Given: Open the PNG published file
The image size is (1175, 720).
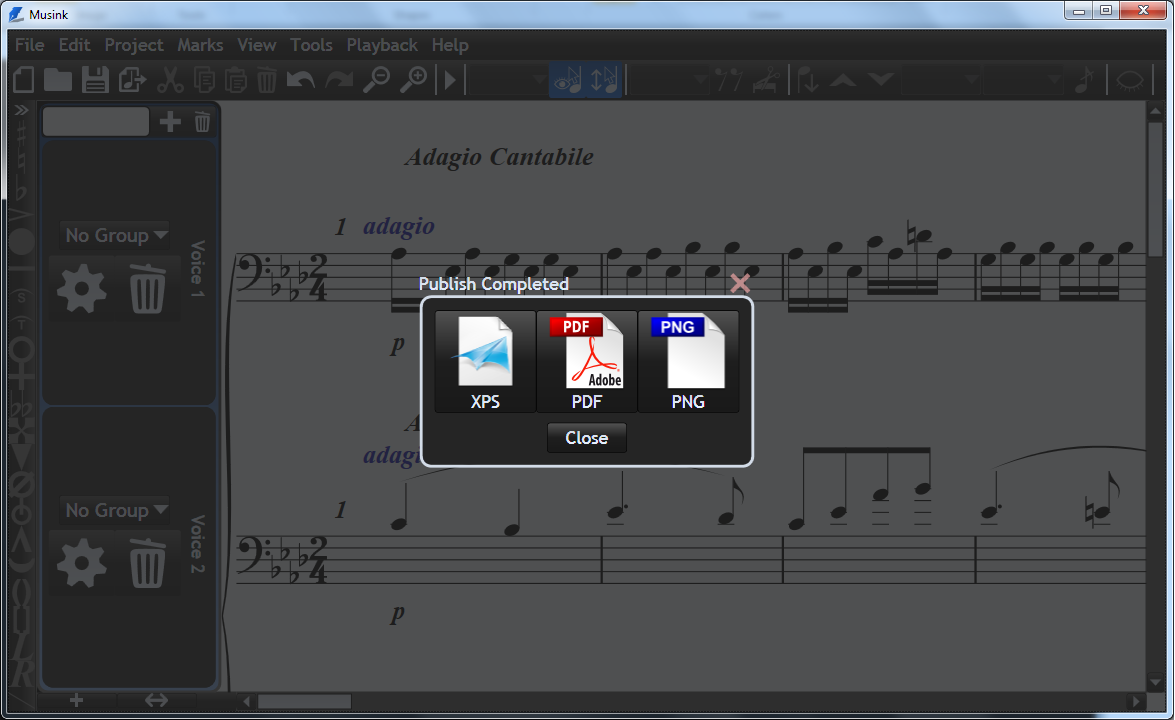Looking at the screenshot, I should coord(688,362).
